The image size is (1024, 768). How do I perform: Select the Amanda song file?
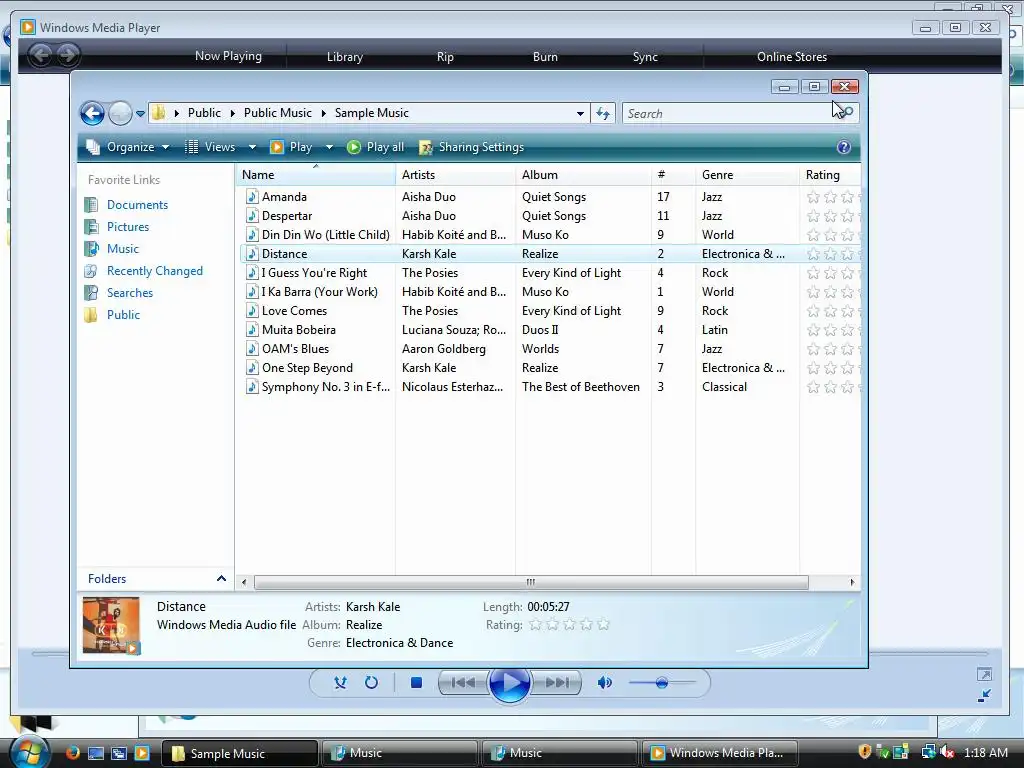point(284,197)
